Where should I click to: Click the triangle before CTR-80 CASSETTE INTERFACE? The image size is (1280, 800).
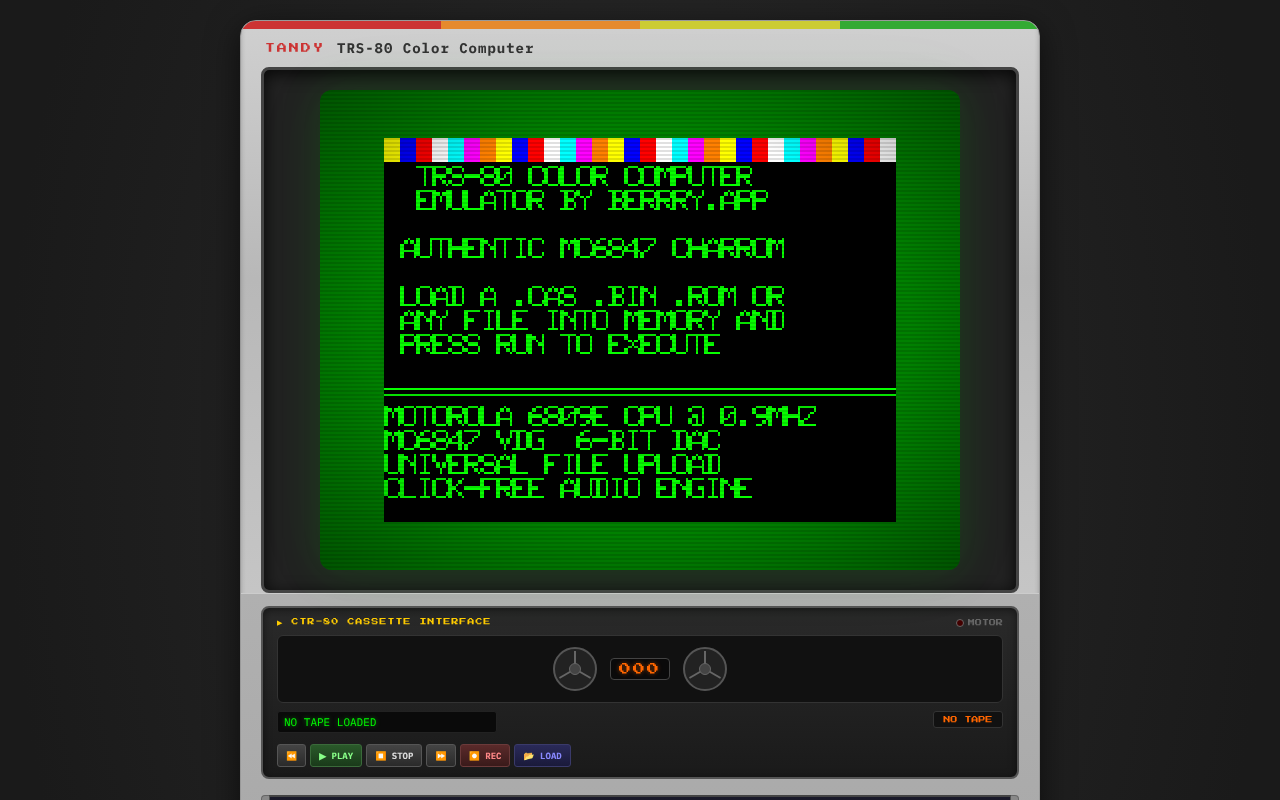pos(279,622)
